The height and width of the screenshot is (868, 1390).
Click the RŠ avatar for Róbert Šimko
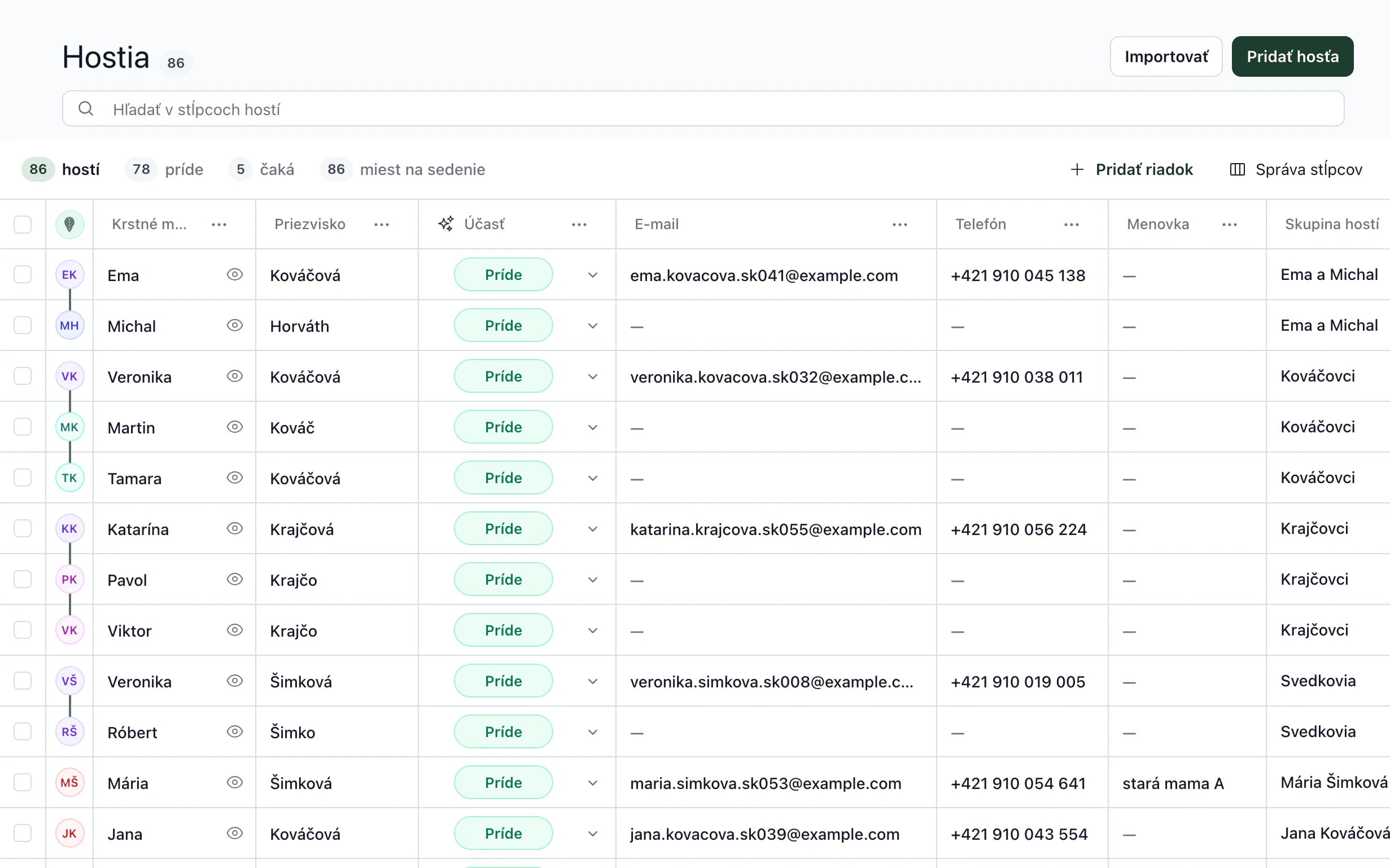[x=69, y=731]
